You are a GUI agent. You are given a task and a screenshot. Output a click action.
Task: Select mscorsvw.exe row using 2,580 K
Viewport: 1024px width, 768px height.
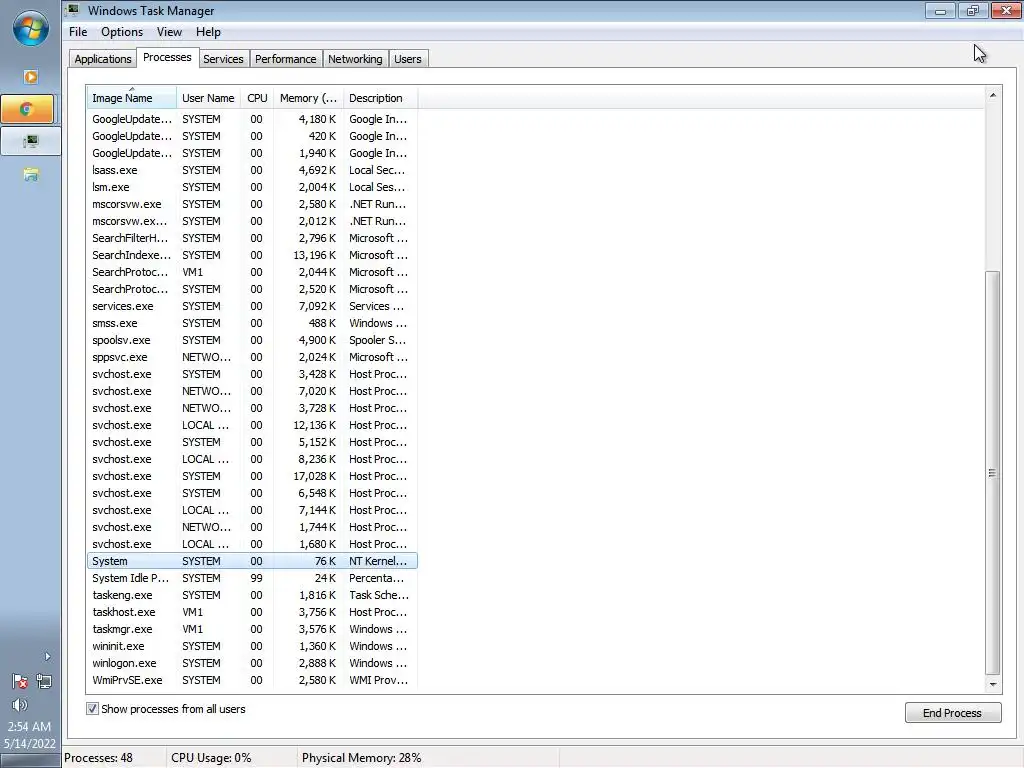click(252, 204)
